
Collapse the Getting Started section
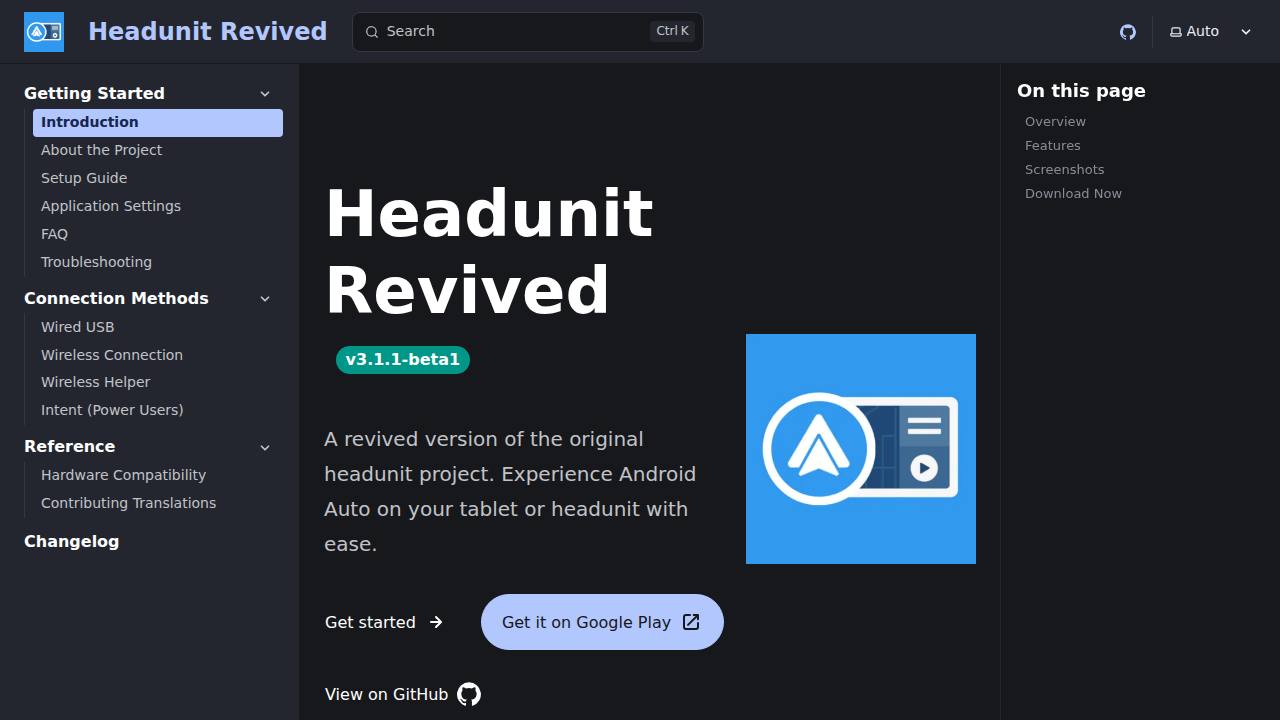pyautogui.click(x=265, y=93)
